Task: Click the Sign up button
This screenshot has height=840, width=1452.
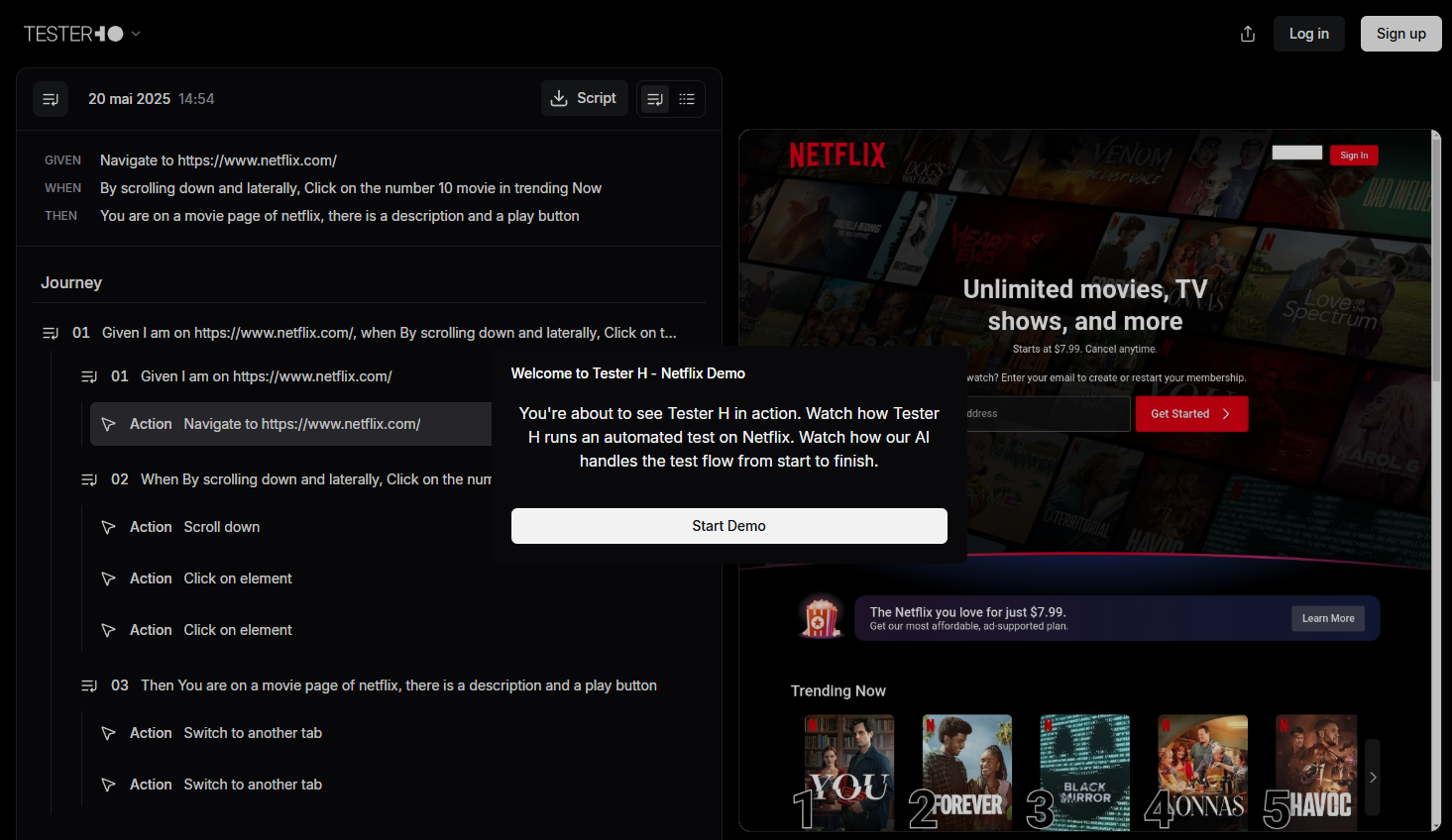Action: pyautogui.click(x=1400, y=34)
